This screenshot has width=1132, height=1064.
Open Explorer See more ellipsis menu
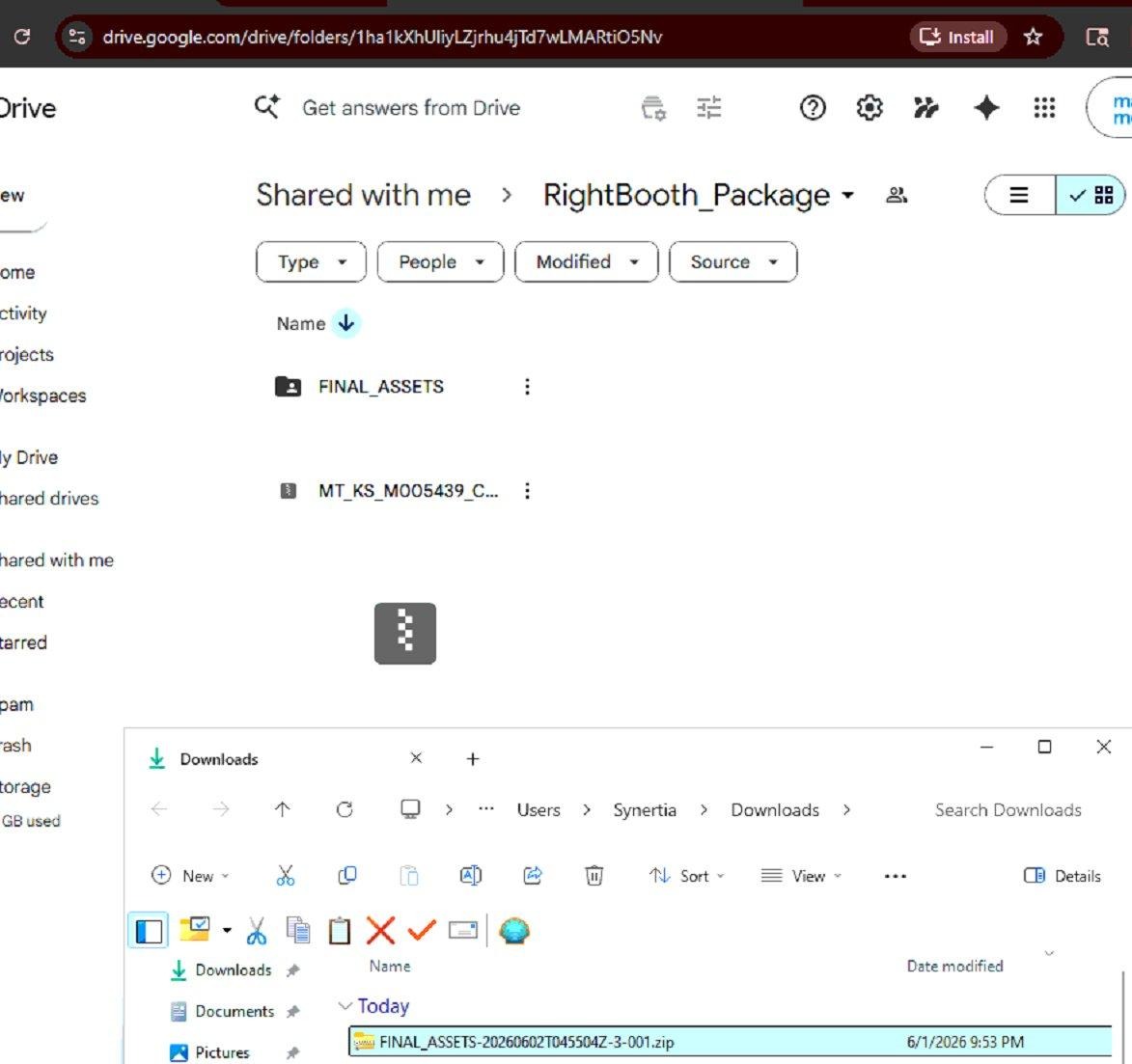tap(896, 876)
